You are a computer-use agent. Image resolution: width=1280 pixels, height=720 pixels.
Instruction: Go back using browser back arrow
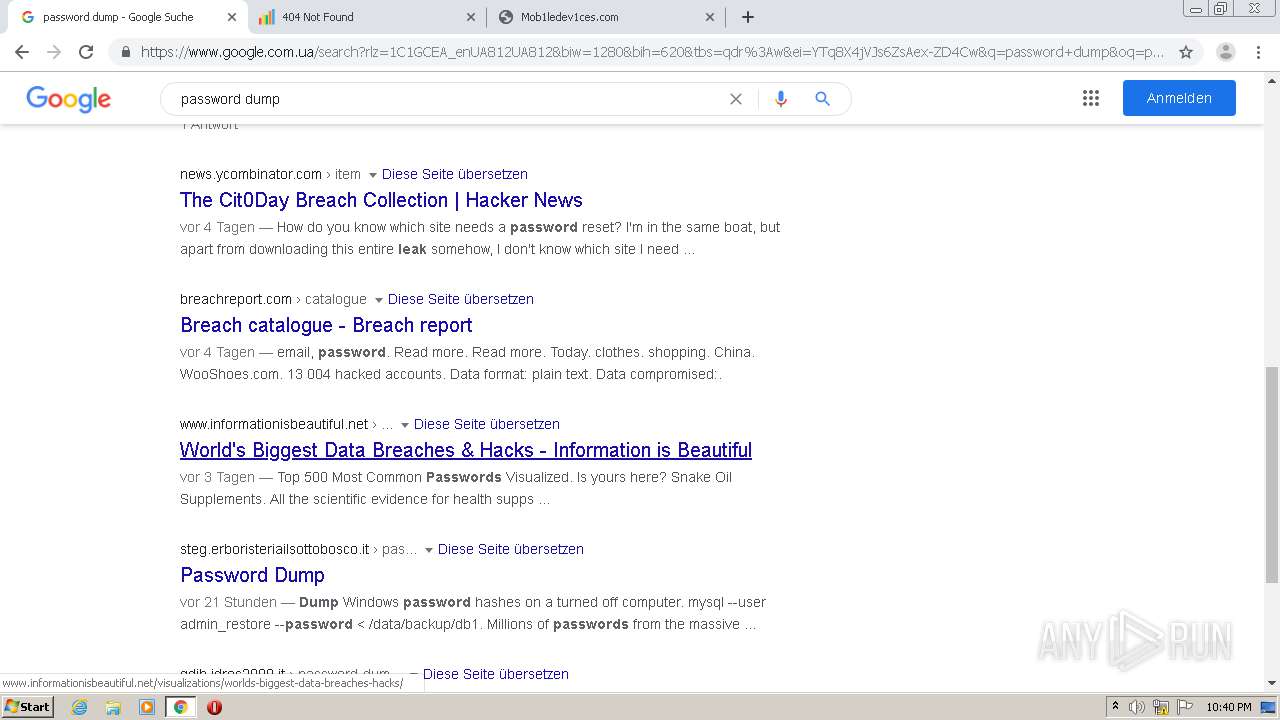tap(22, 52)
